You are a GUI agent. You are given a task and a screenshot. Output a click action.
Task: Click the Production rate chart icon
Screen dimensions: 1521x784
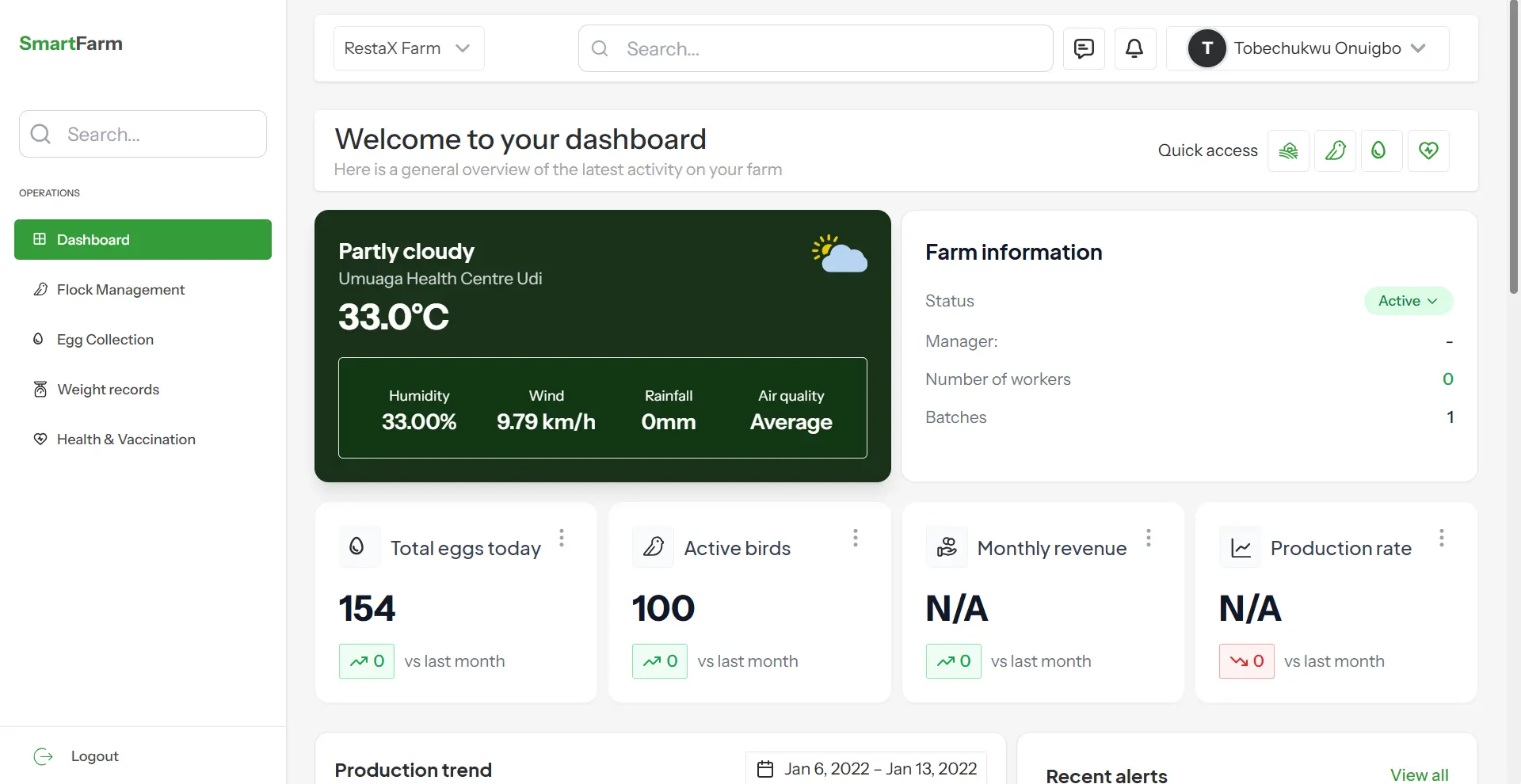click(x=1241, y=546)
